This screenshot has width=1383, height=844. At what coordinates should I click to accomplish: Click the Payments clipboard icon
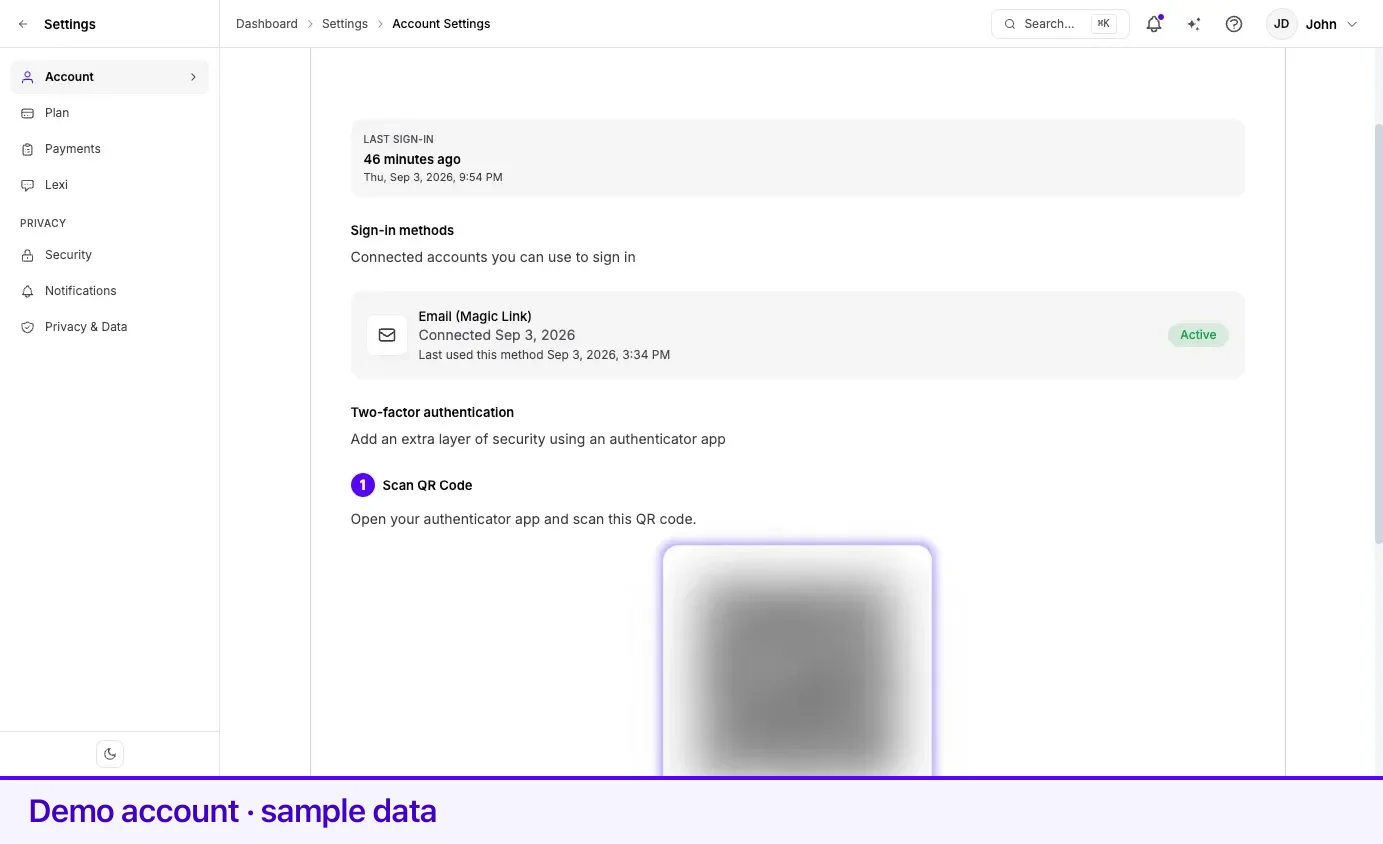(28, 149)
